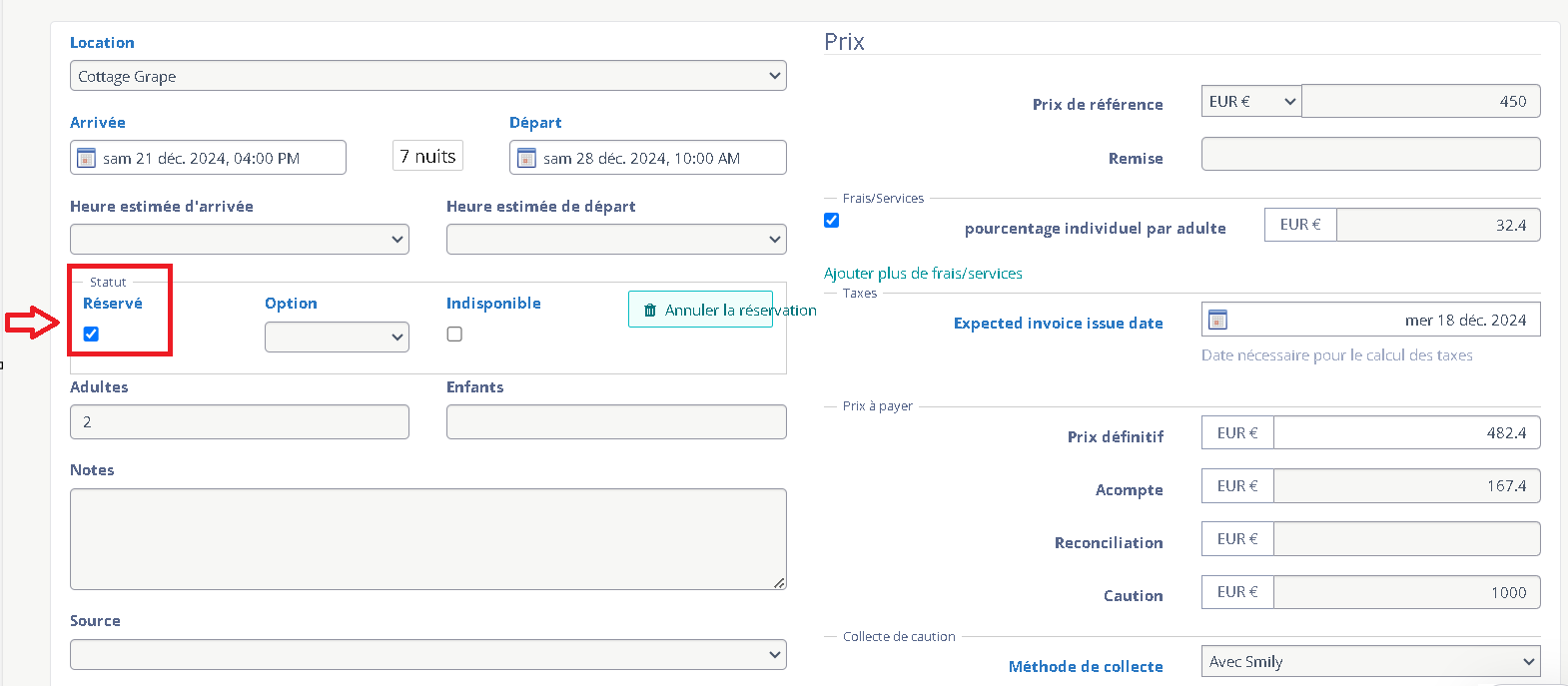Check the Indisponible checkbox
1568x686 pixels.
pos(454,334)
